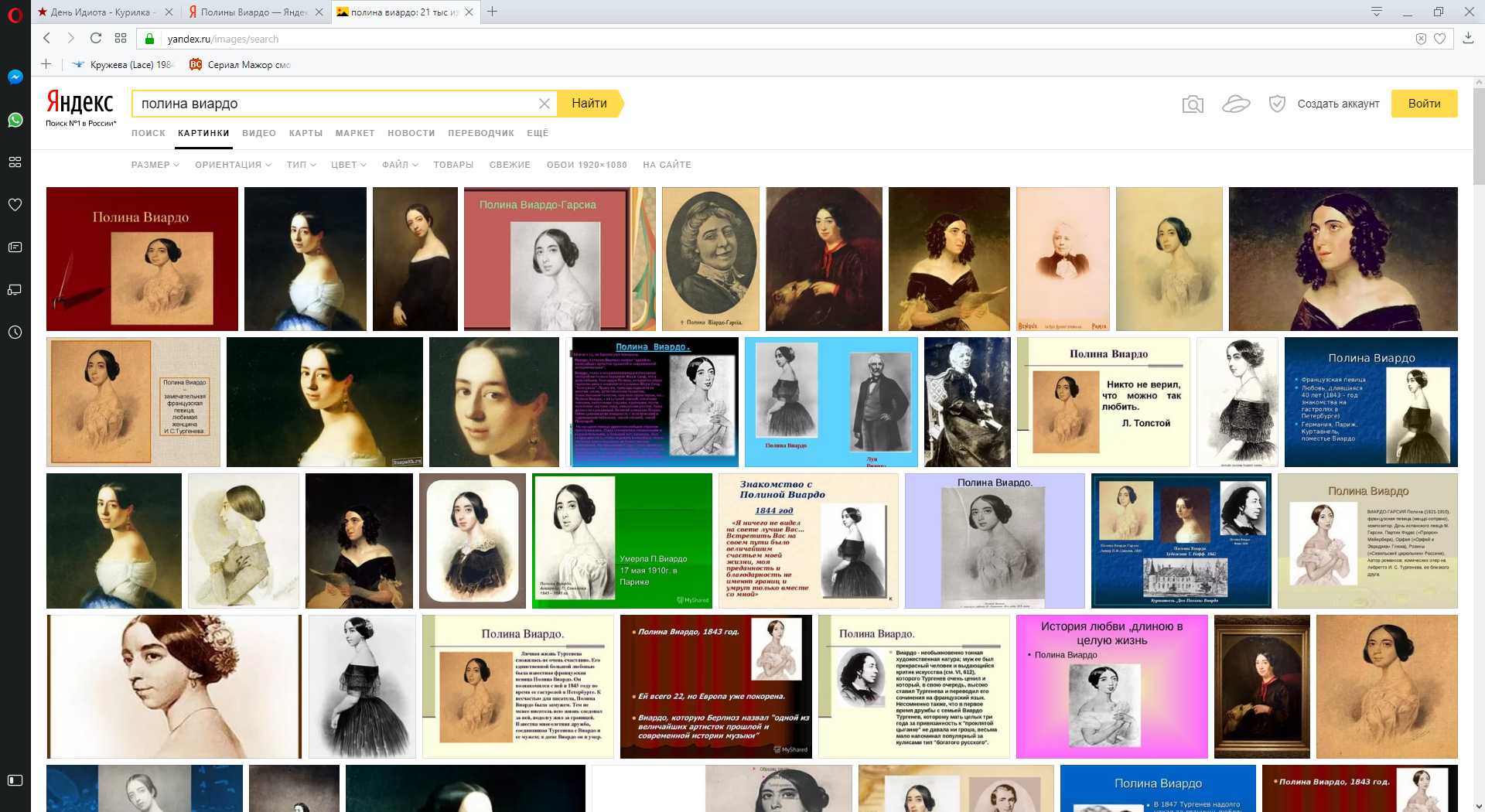Open the sidebar Tabs panel
The height and width of the screenshot is (812, 1485).
(15, 290)
